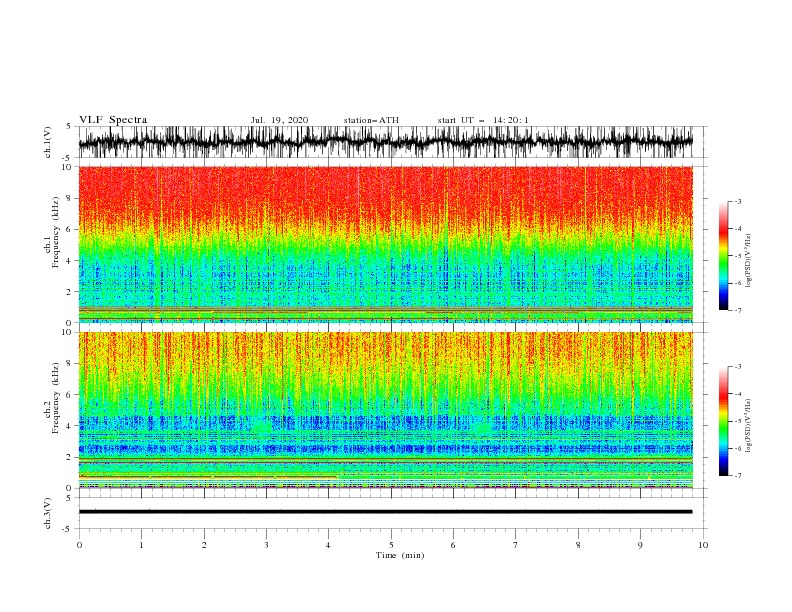This screenshot has width=792, height=612.
Task: Click the ch.1 color scale bar
Action: click(723, 255)
